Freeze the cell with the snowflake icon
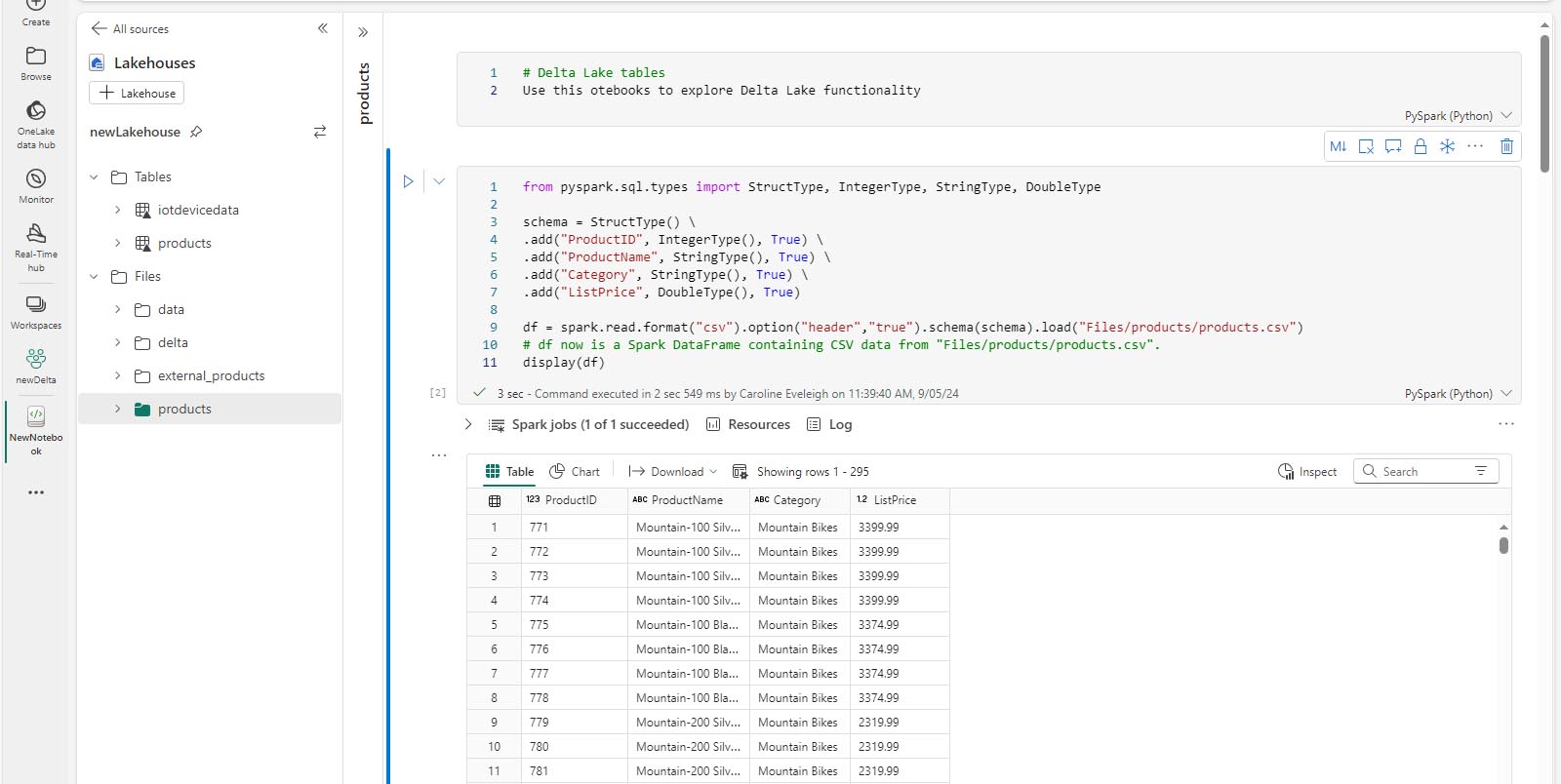This screenshot has width=1561, height=784. tap(1448, 146)
